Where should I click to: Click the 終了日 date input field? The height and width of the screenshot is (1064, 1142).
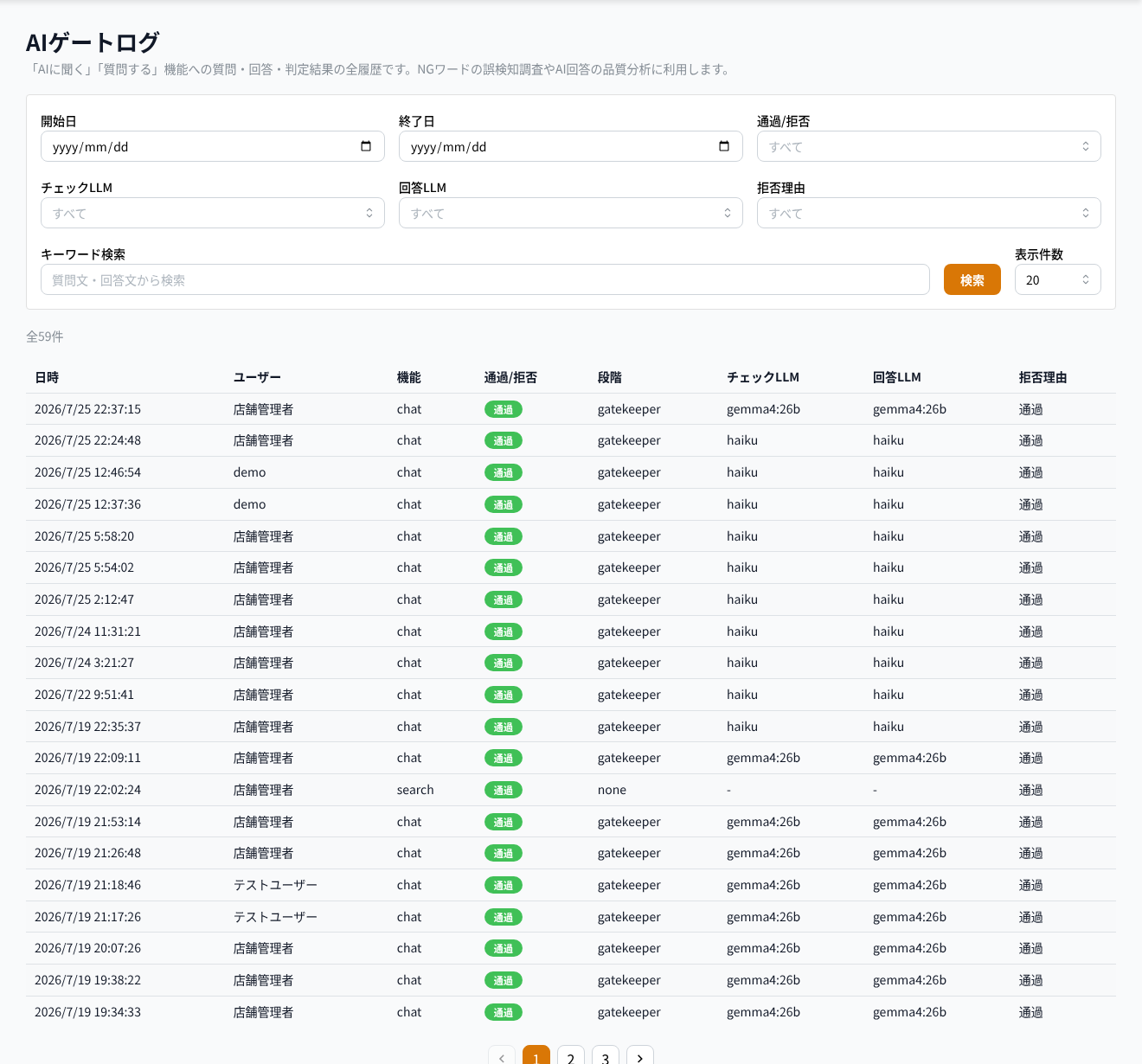coord(571,146)
